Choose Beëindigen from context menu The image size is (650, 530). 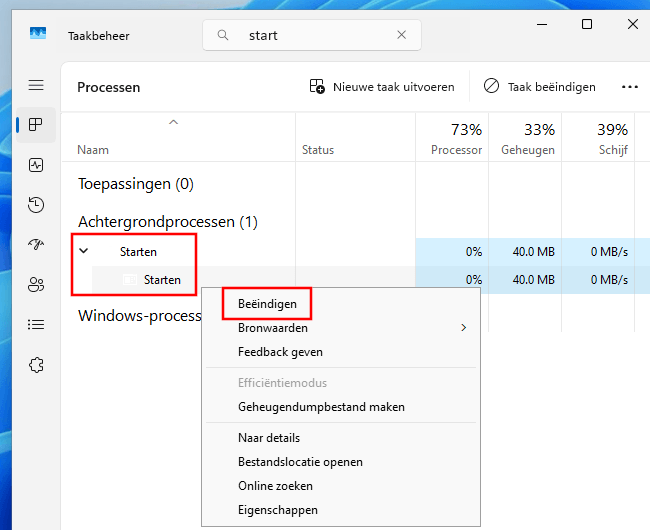point(267,304)
